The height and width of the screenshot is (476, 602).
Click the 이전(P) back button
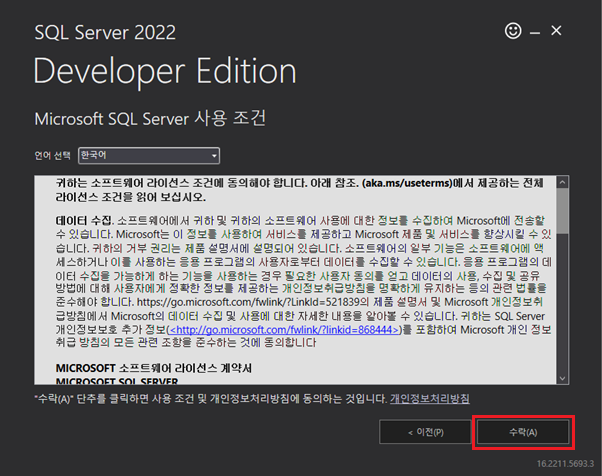click(x=425, y=432)
